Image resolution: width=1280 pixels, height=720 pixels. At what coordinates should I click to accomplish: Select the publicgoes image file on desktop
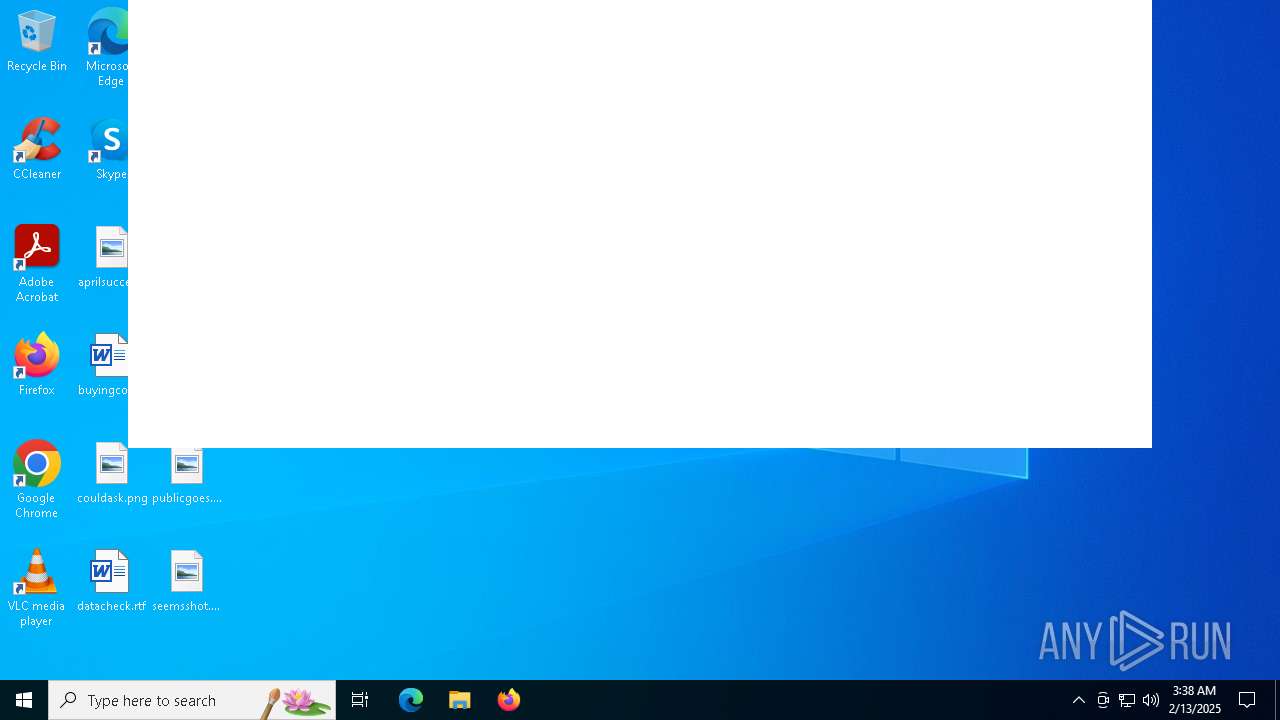pos(187,478)
